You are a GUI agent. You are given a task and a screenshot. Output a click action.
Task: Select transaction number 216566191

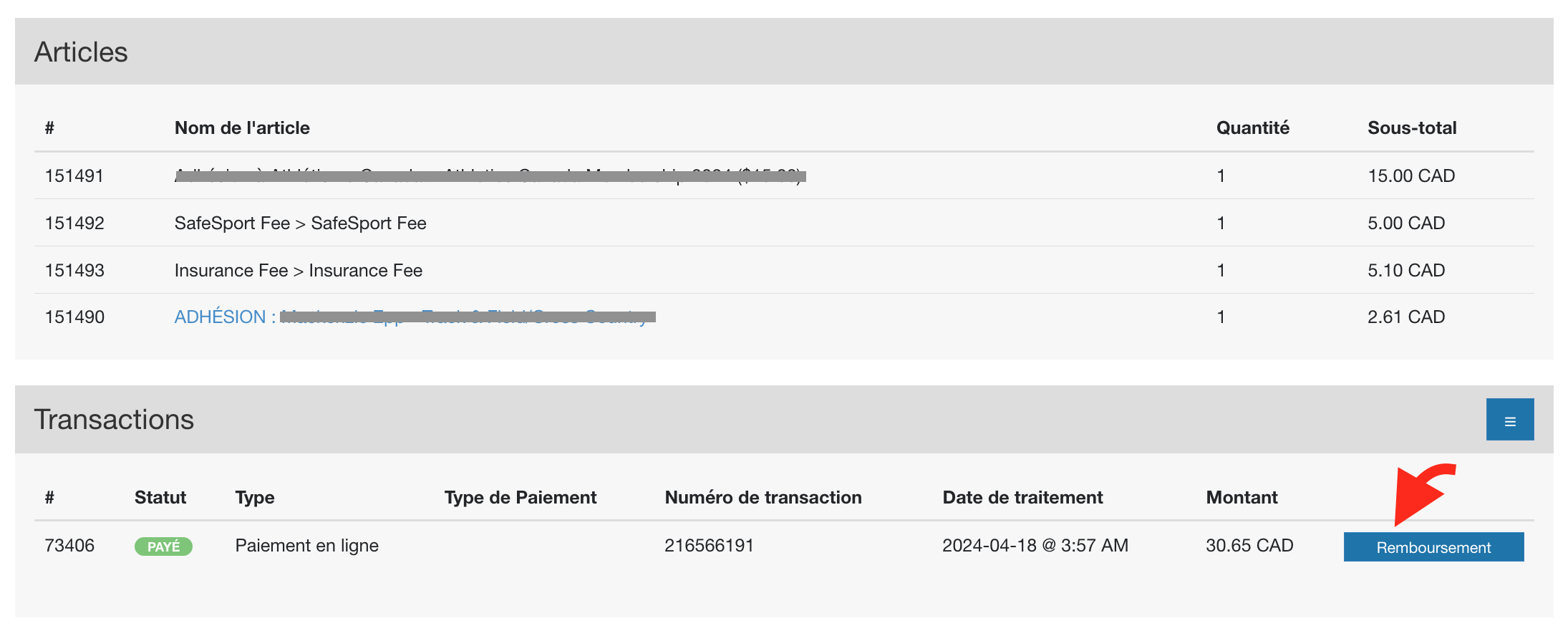(708, 546)
